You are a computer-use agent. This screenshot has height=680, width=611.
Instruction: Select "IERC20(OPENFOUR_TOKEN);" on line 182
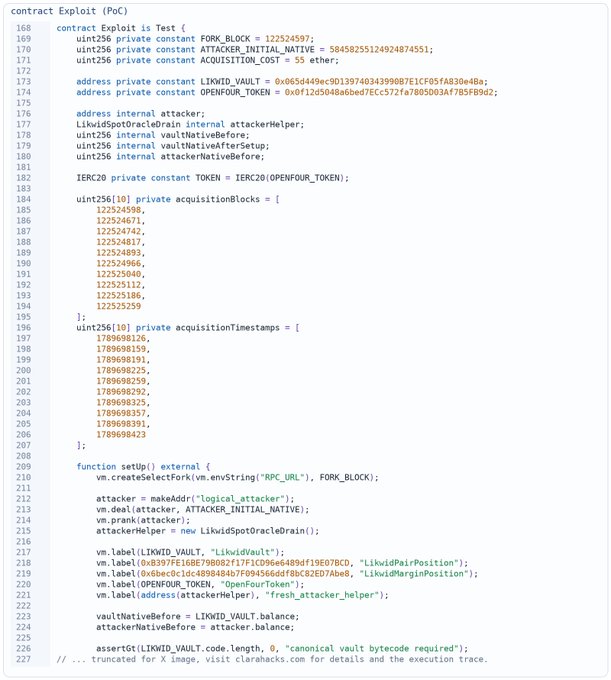click(x=292, y=178)
